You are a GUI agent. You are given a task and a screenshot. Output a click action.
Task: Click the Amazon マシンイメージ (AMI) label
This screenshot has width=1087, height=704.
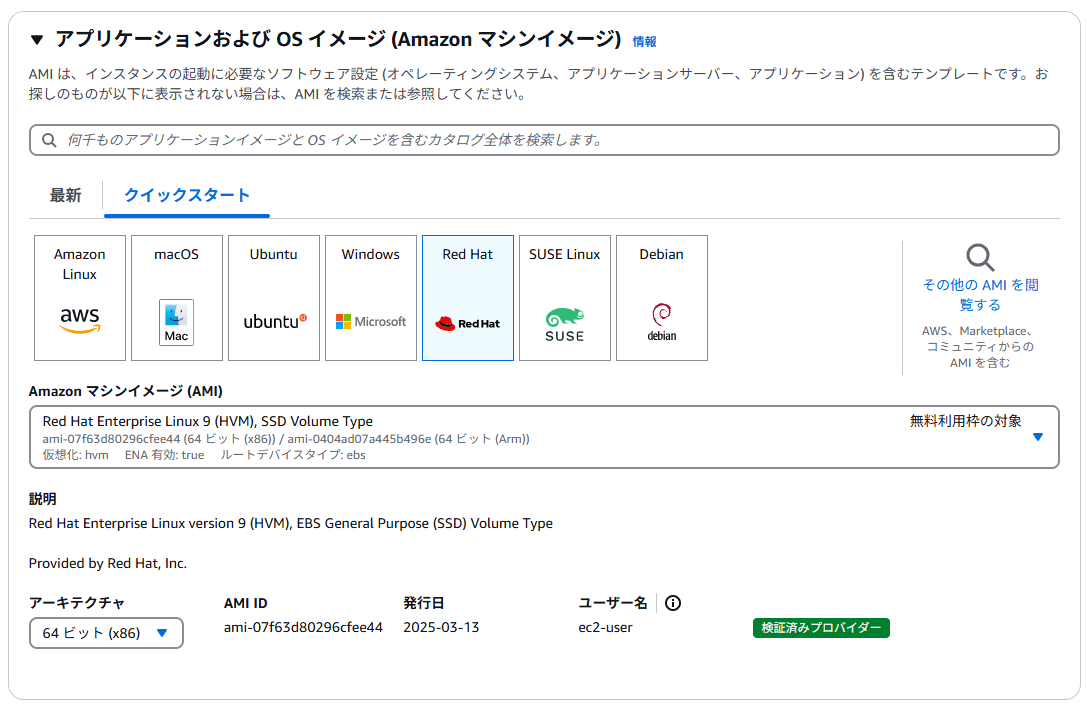tap(125, 391)
